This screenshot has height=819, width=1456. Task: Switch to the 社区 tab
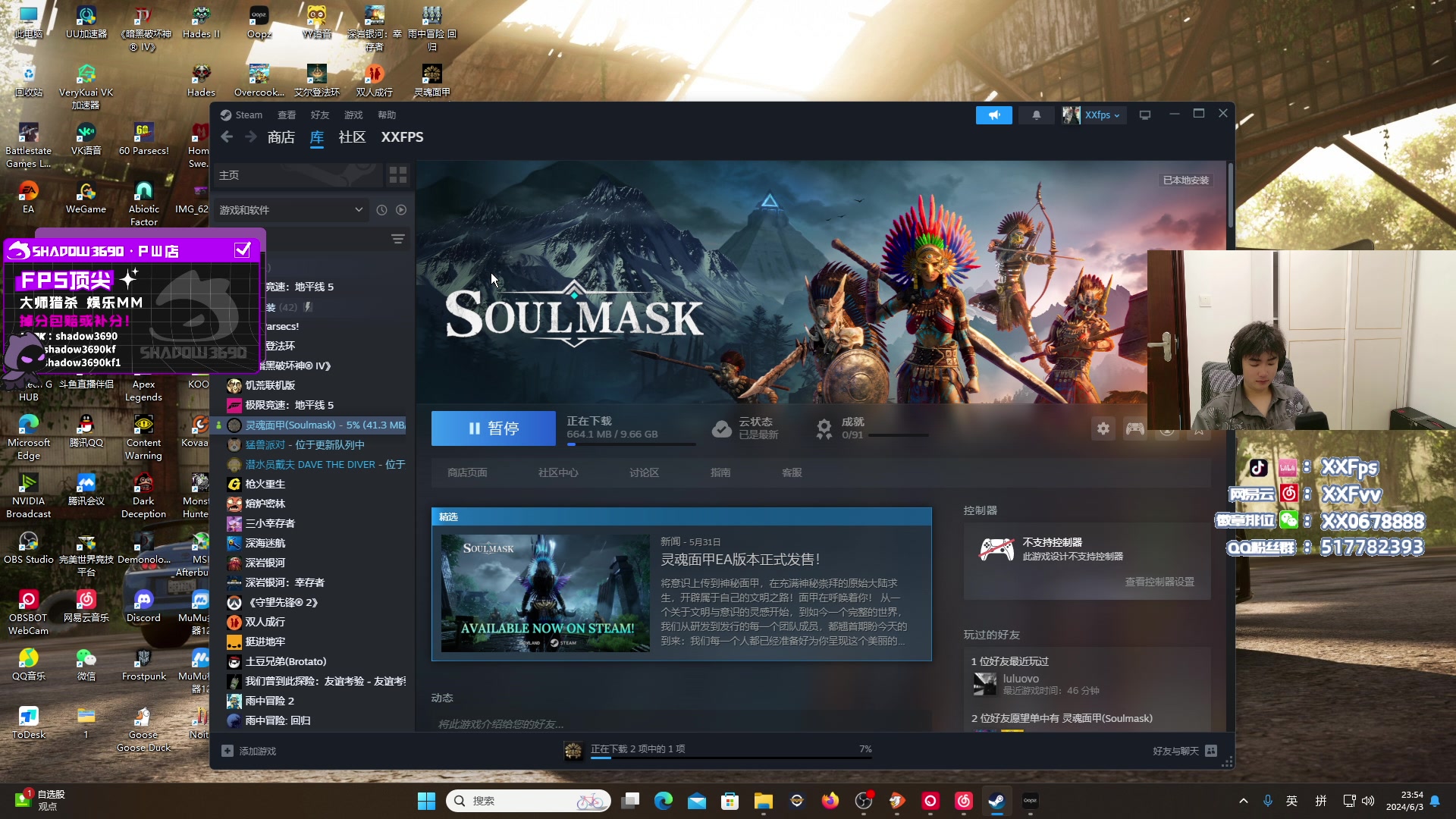352,137
